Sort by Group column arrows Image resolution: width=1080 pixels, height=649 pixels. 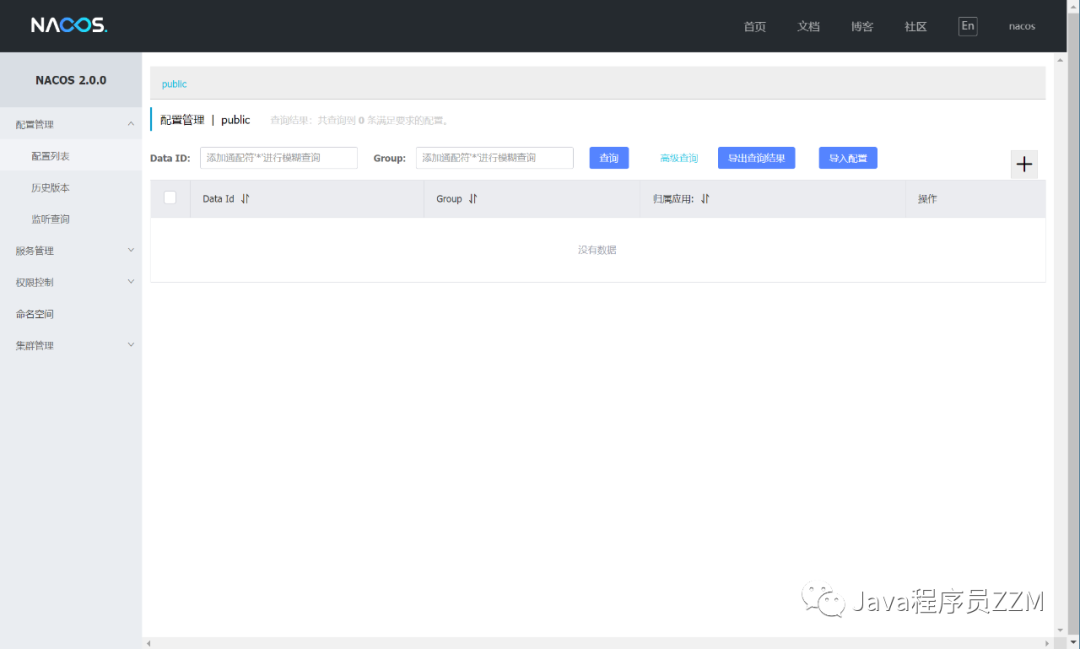(x=472, y=198)
